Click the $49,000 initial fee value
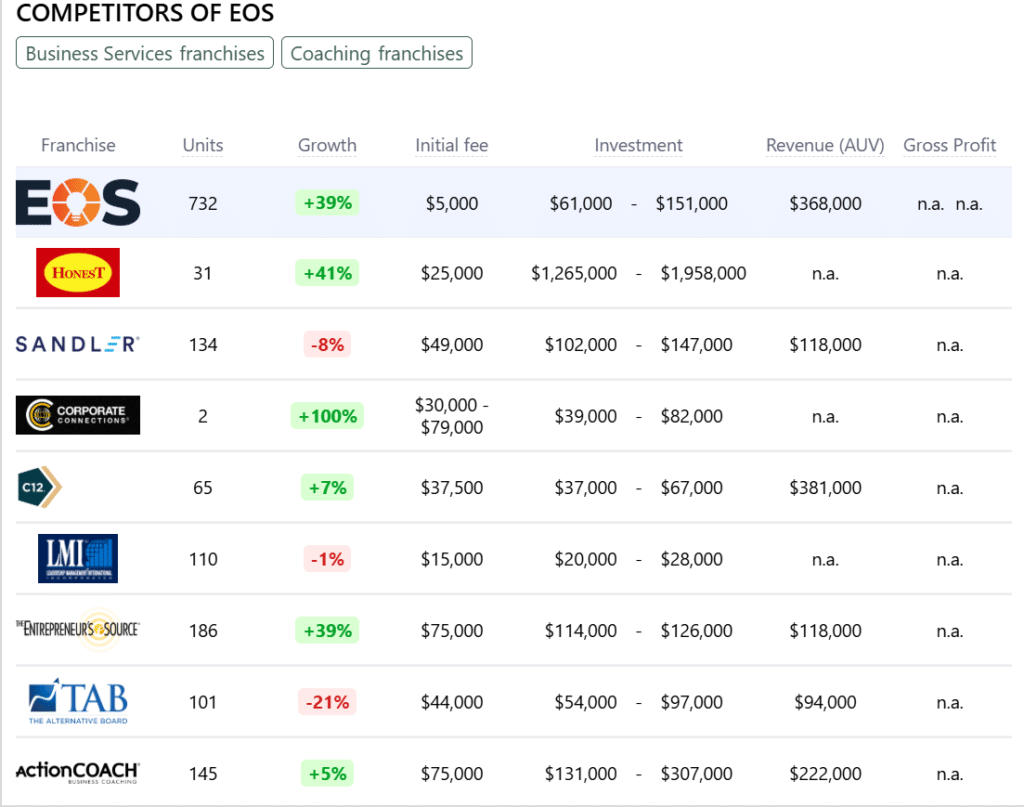Screen dimensions: 1024x807 [452, 345]
